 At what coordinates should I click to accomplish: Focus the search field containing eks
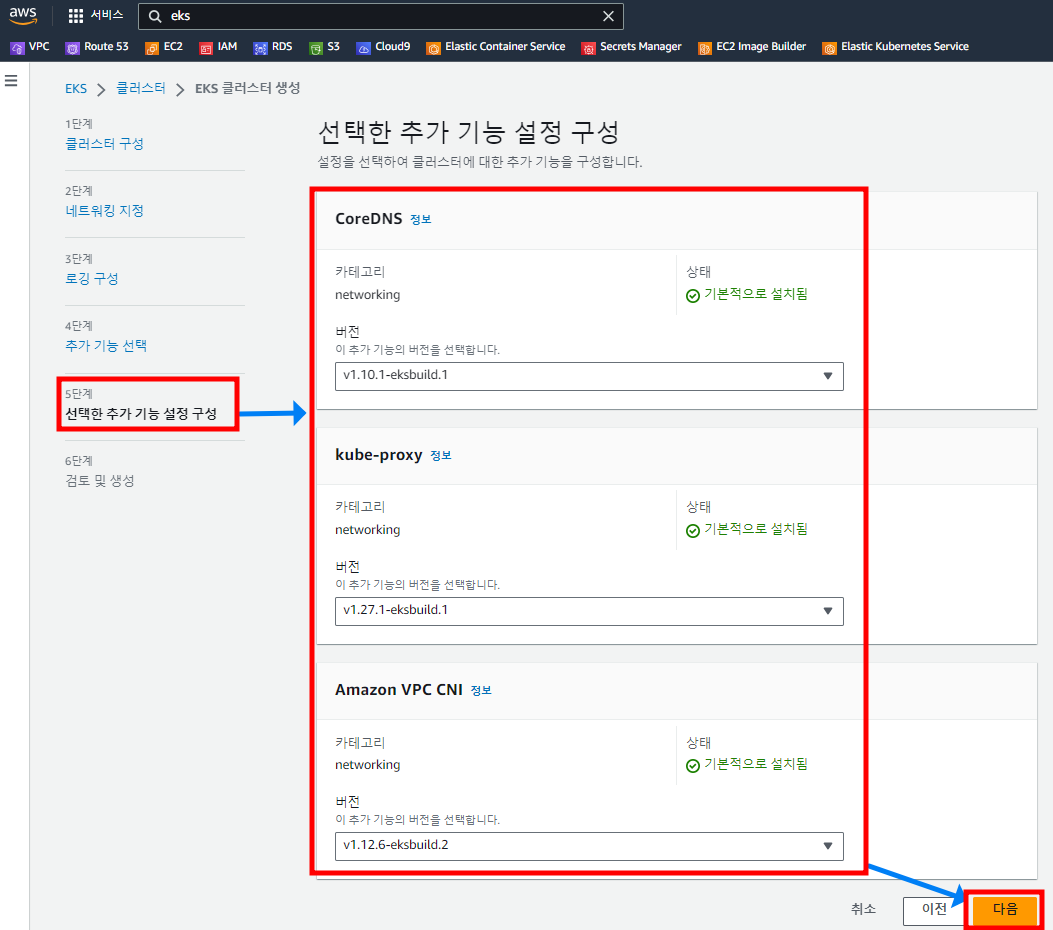coord(381,16)
